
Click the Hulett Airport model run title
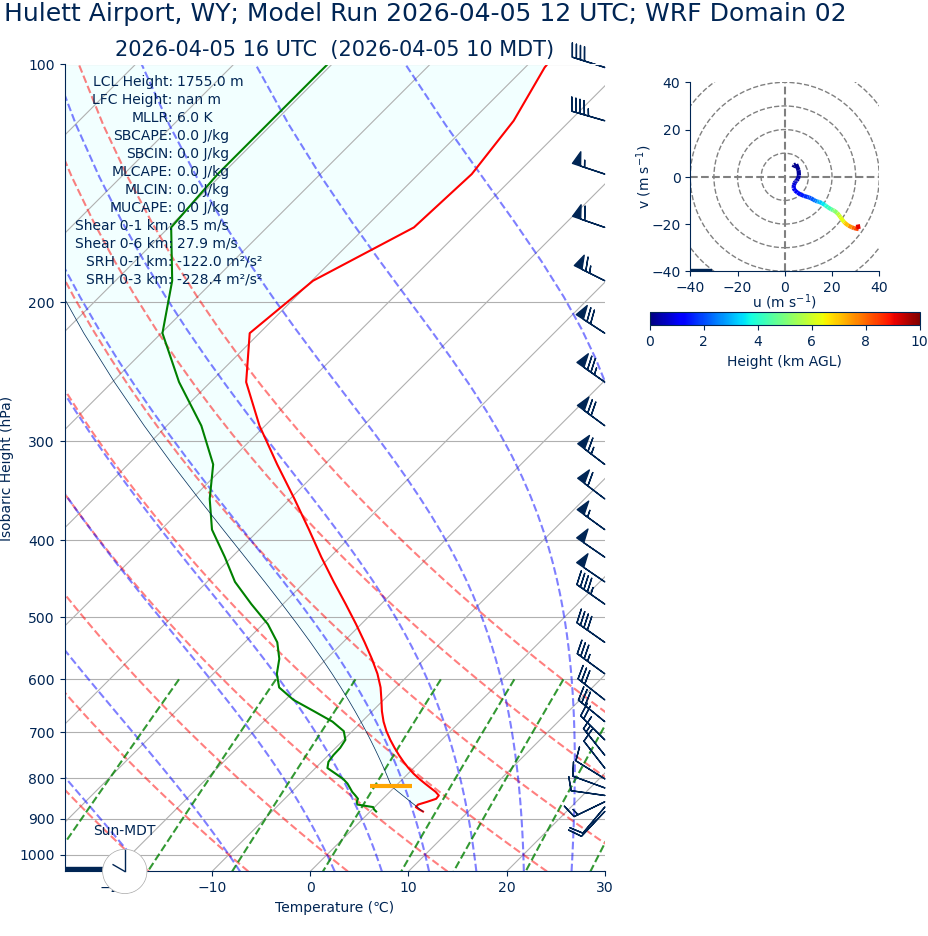425,14
